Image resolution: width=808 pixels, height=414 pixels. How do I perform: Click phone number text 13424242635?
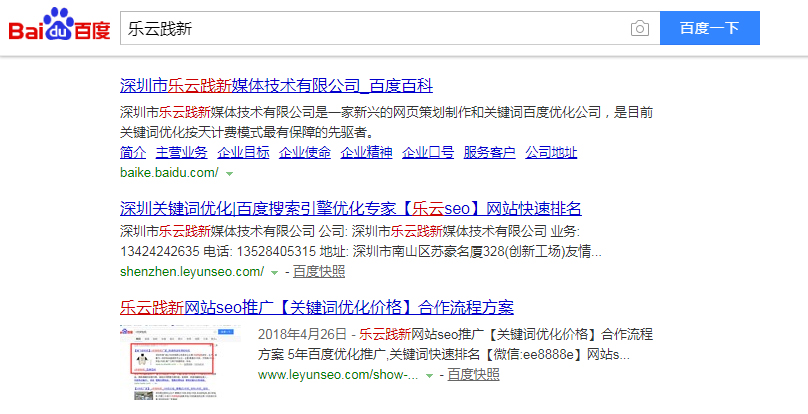(160, 252)
